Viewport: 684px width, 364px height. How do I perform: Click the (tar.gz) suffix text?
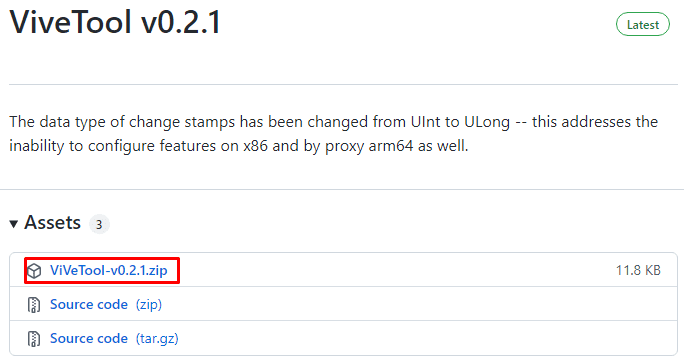(157, 339)
